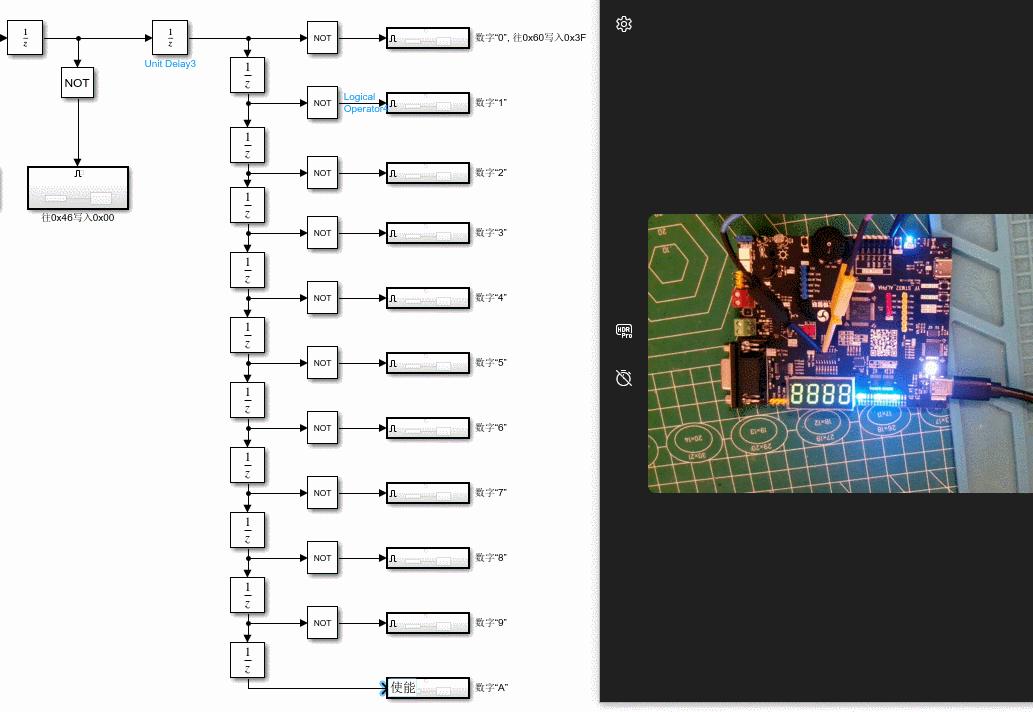Click the pulse generator labeled 数字"0"
This screenshot has width=1033, height=712.
427,37
